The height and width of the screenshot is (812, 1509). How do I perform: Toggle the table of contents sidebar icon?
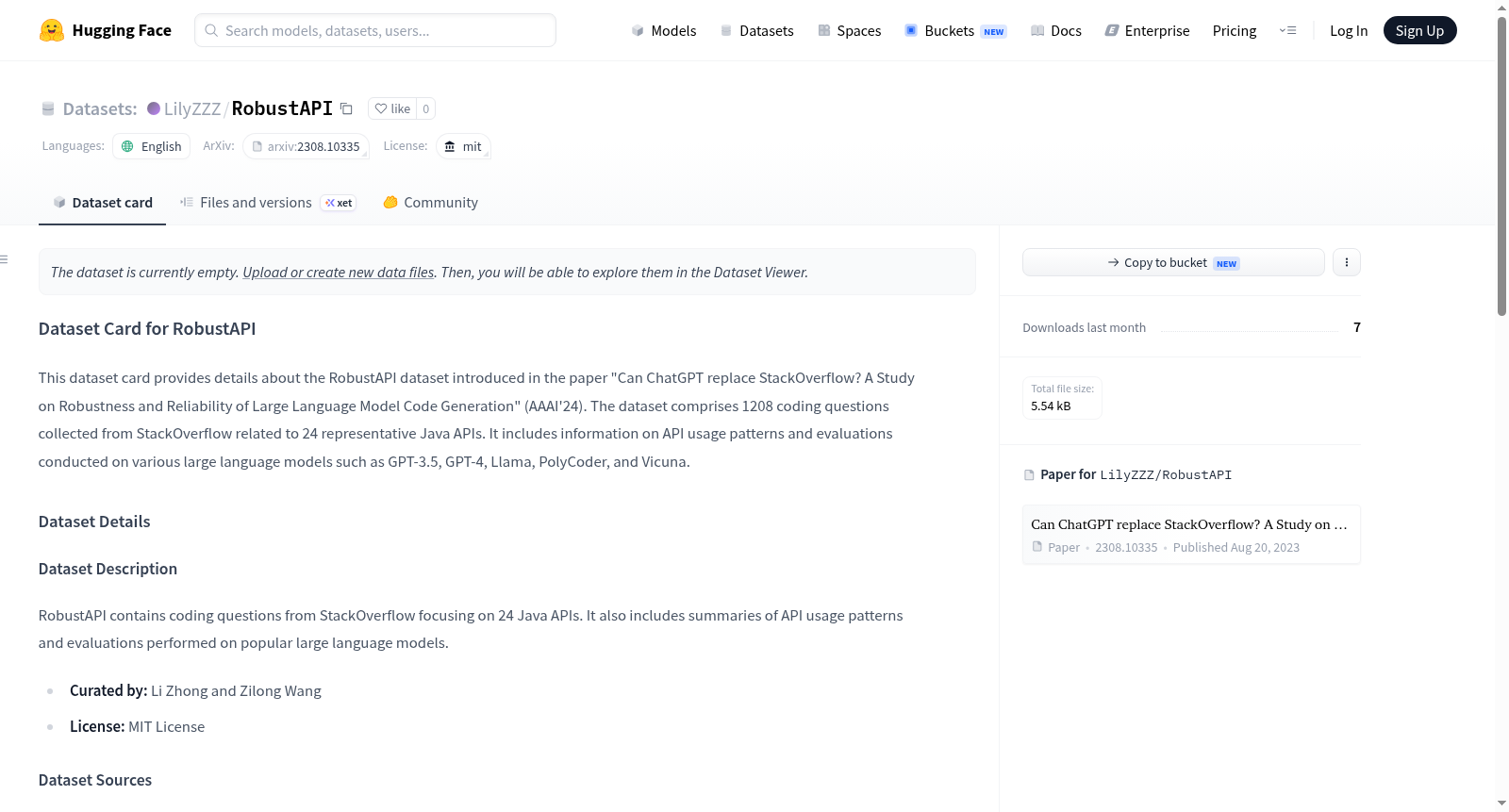tap(4, 259)
